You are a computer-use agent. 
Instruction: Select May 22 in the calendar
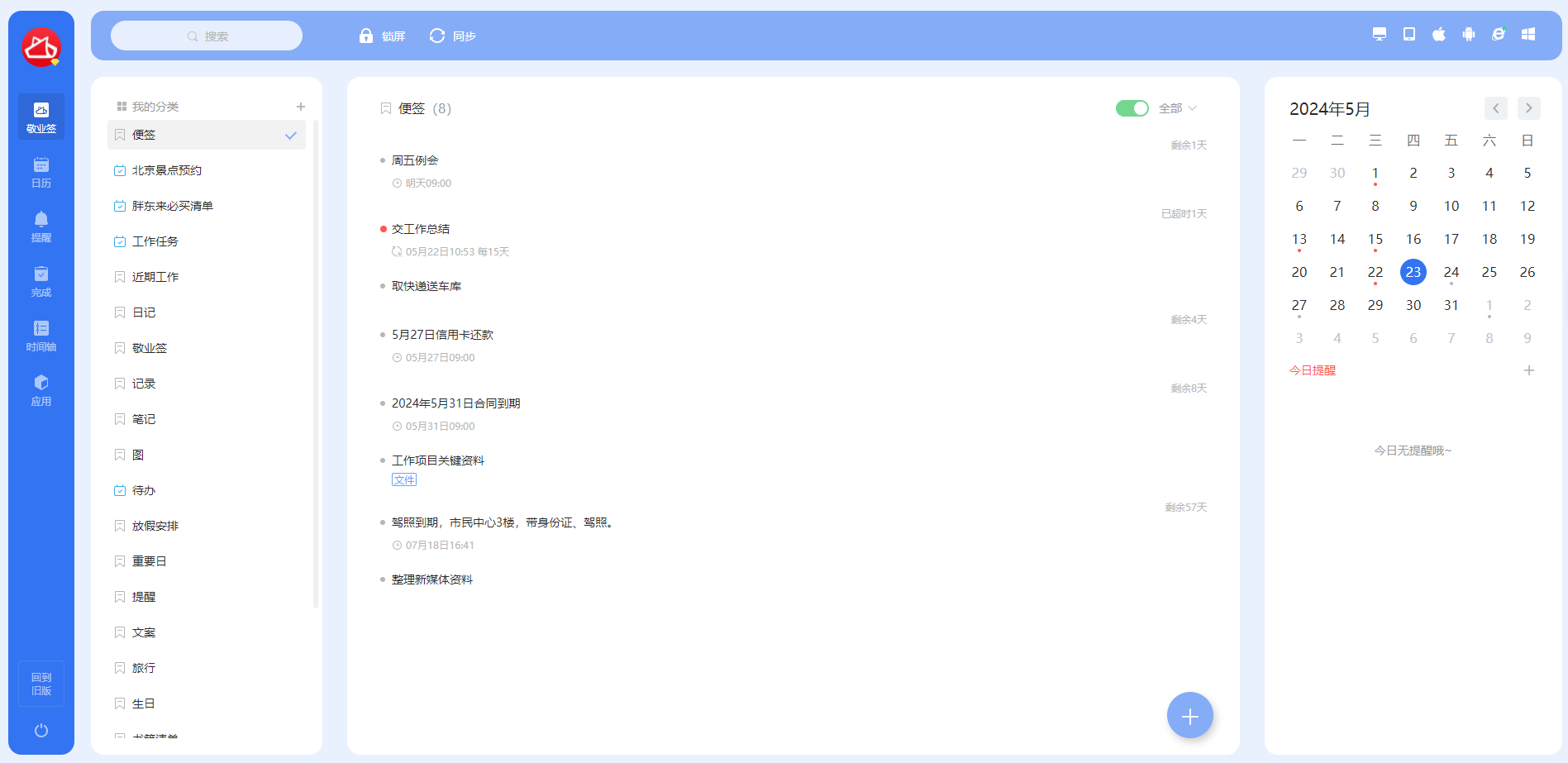(x=1375, y=272)
